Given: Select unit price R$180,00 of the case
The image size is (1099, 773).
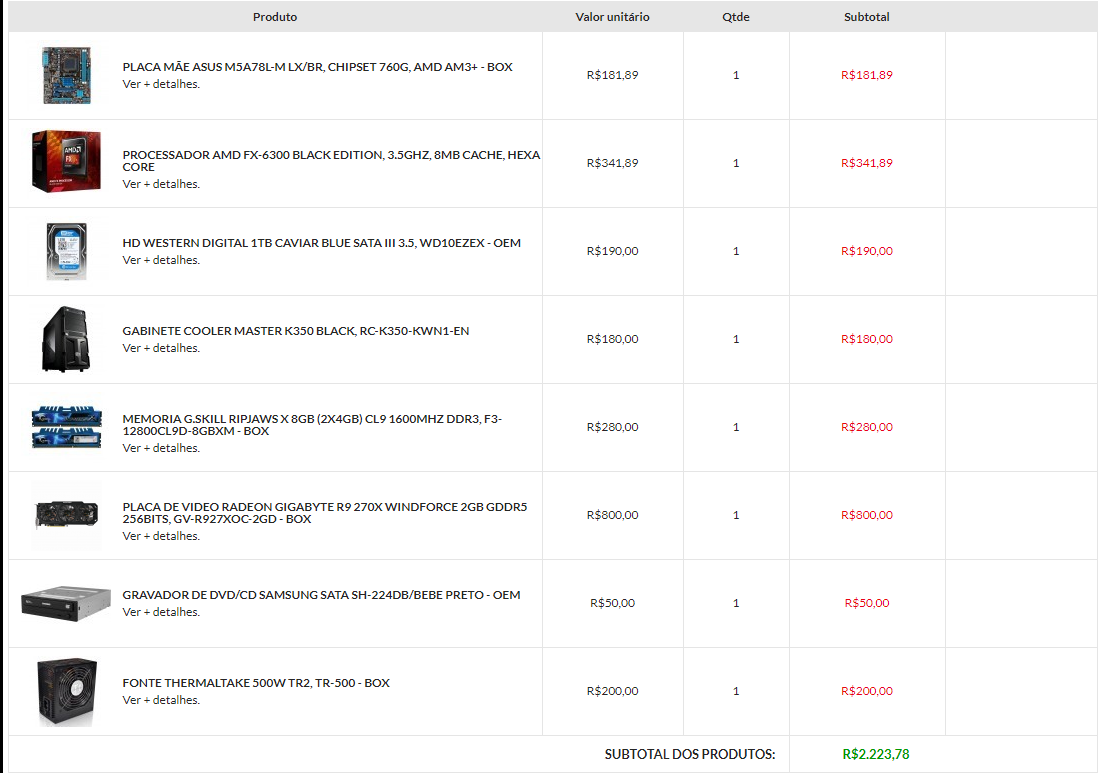Looking at the screenshot, I should 613,339.
